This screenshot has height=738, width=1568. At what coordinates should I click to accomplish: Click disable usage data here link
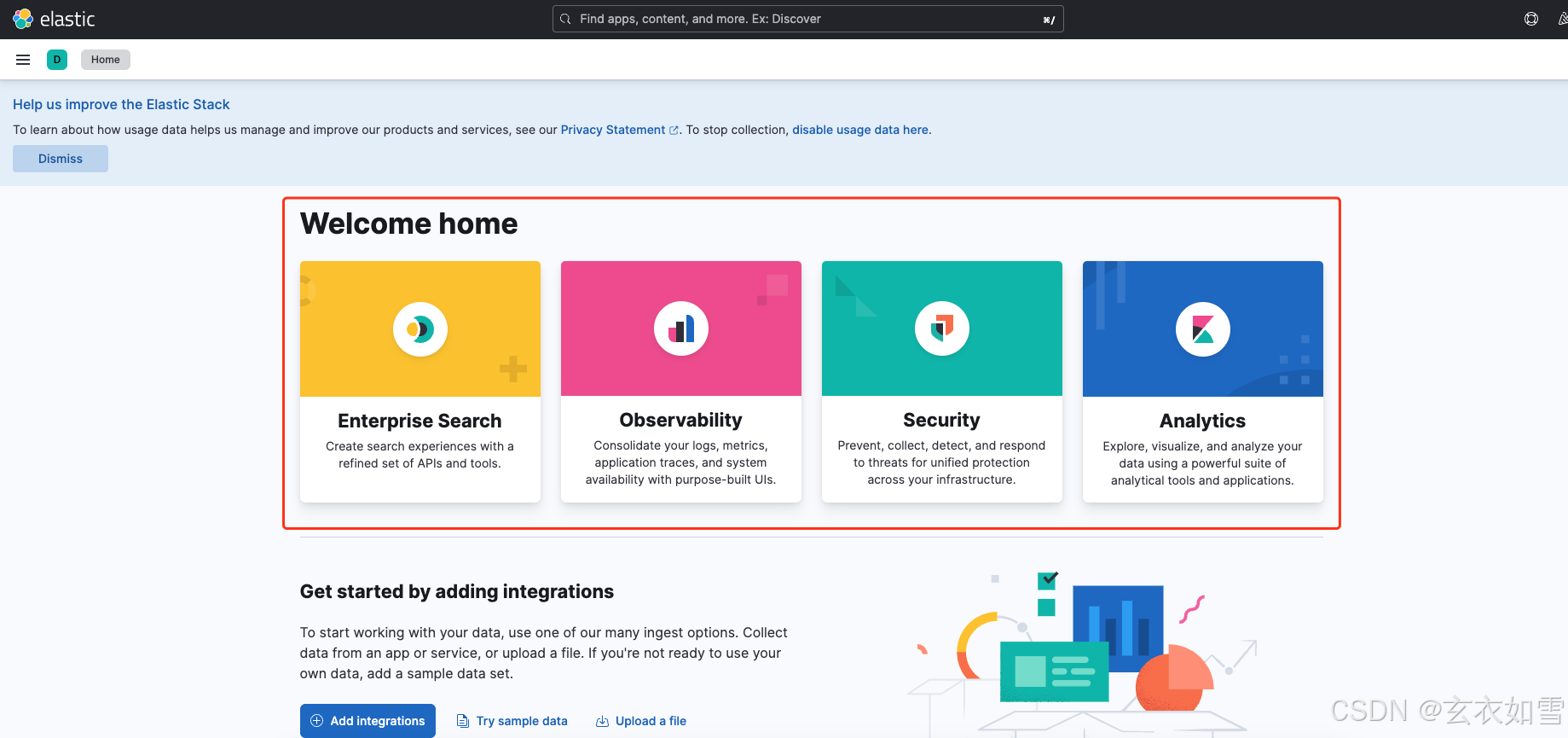click(860, 130)
